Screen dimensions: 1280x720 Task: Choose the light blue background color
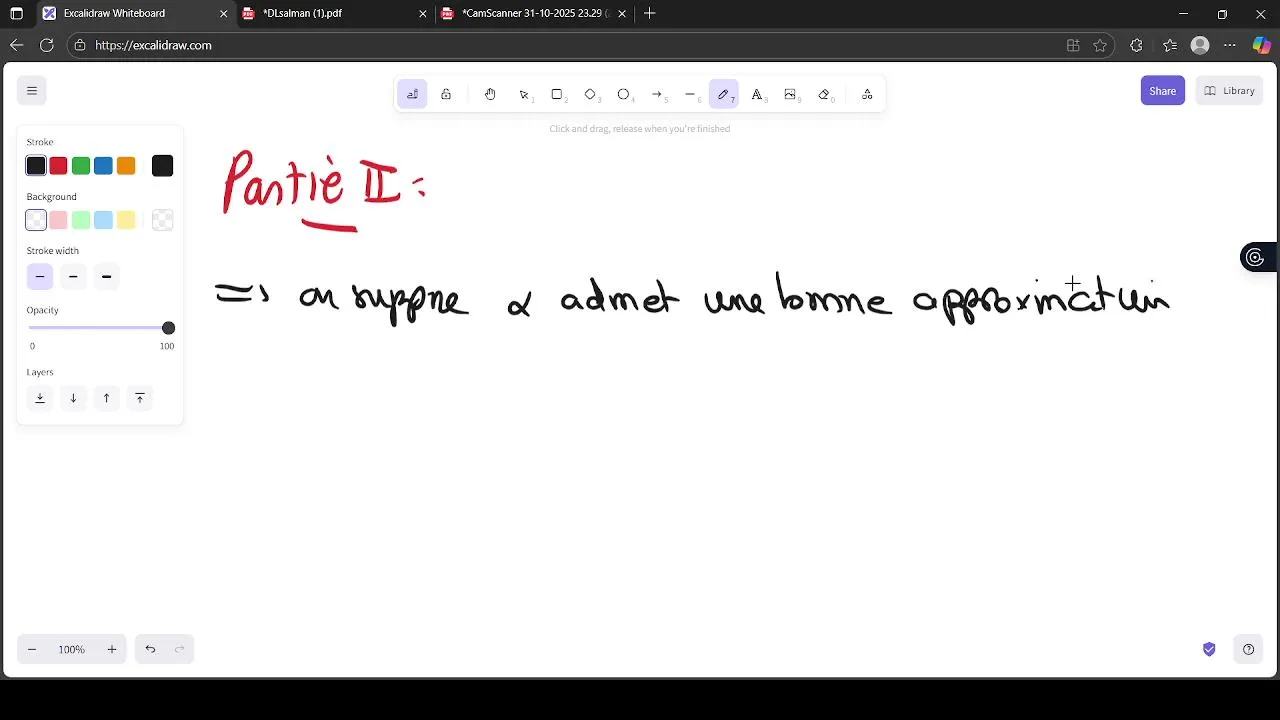click(x=103, y=220)
